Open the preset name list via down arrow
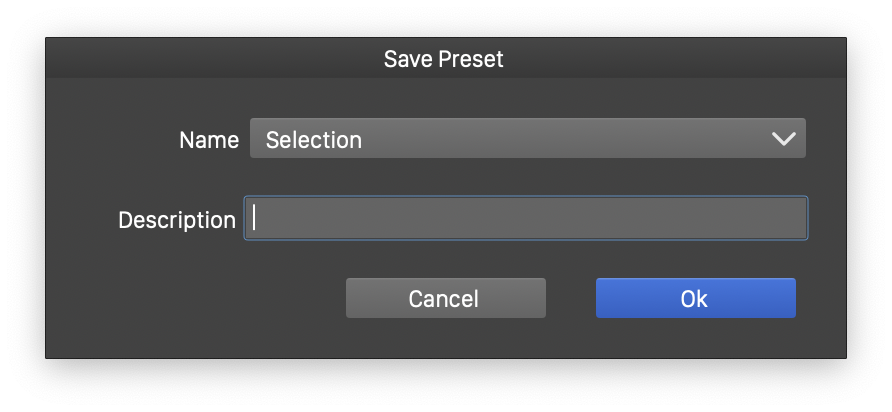The width and height of the screenshot is (892, 412). (x=783, y=139)
